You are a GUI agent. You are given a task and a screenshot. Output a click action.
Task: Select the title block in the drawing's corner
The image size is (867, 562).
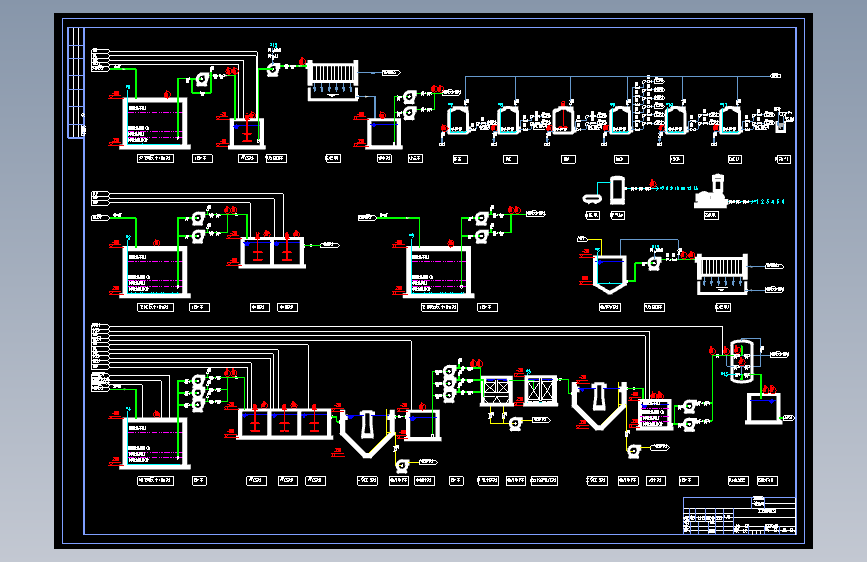(x=739, y=516)
